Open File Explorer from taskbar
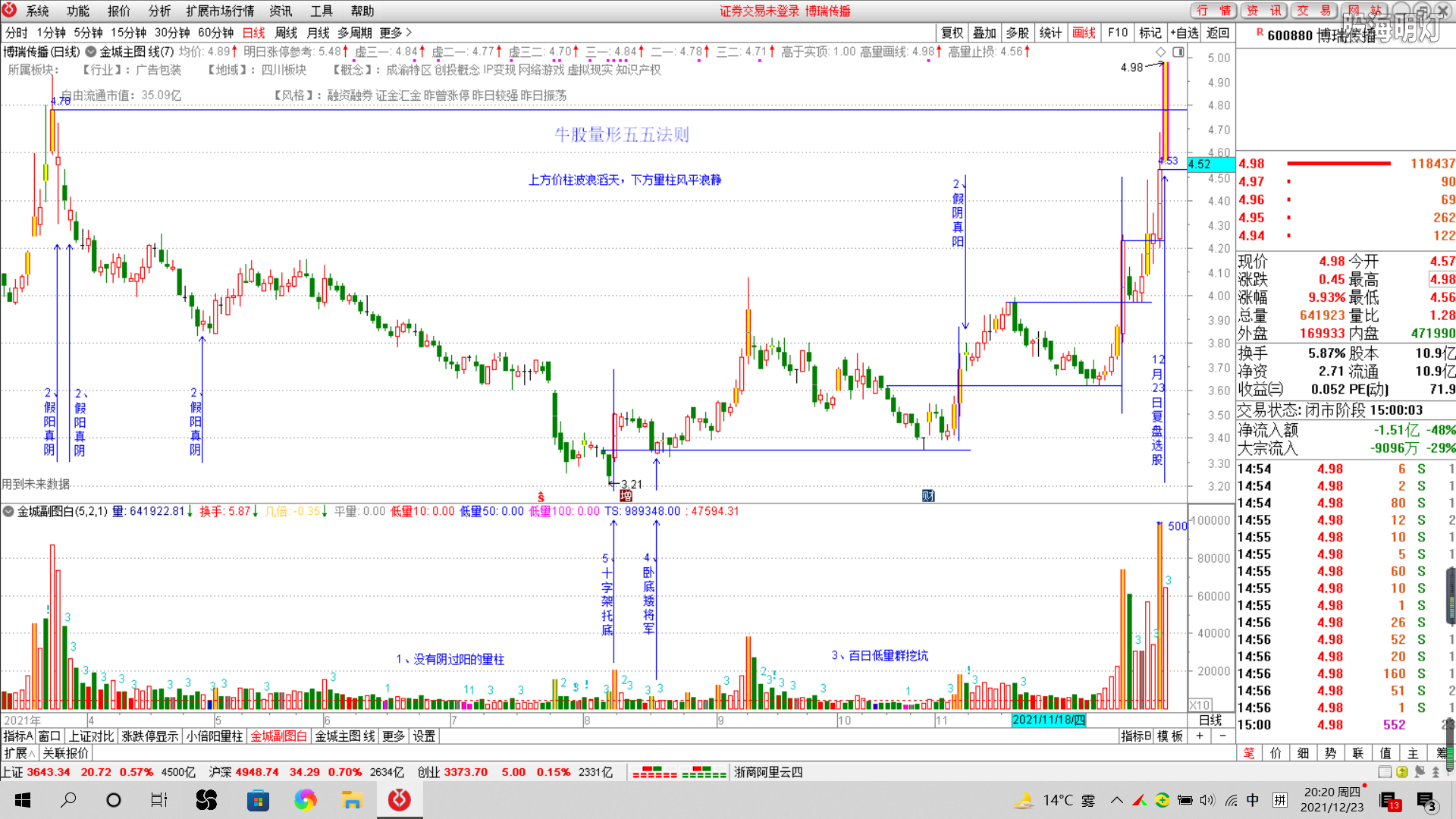This screenshot has height=819, width=1456. tap(352, 800)
